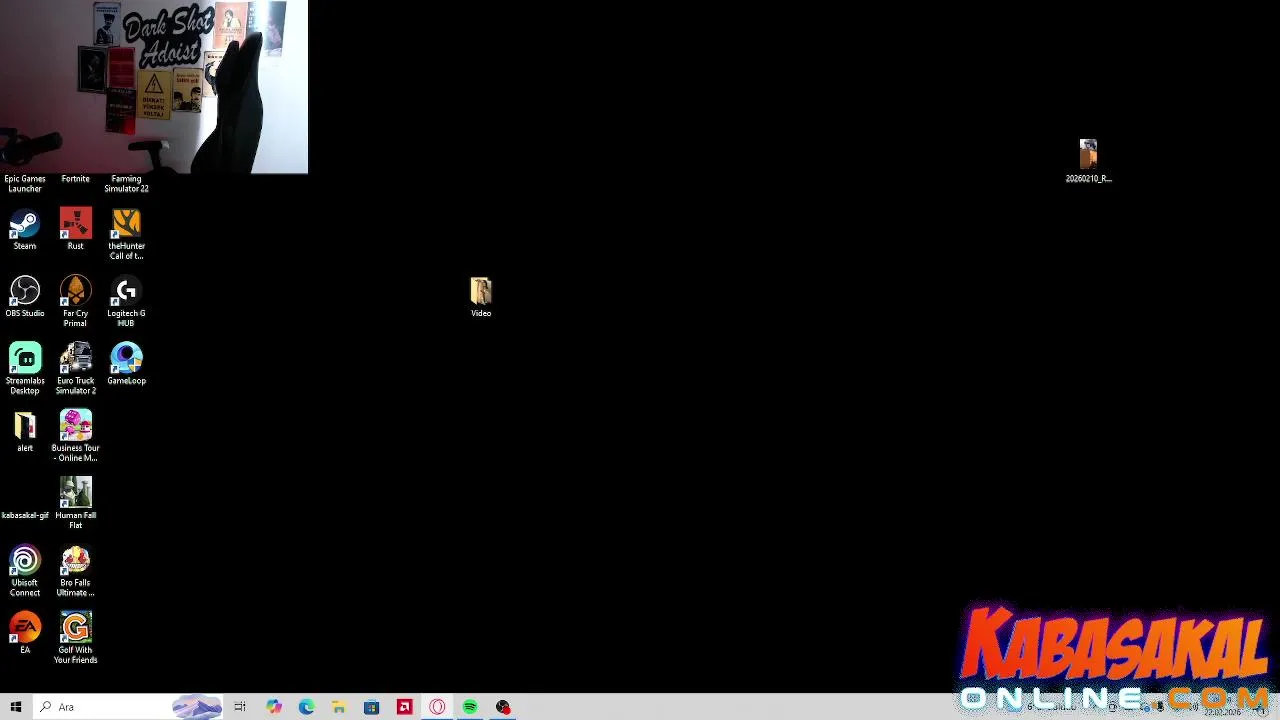Select Business Tour Online game shortcut
1280x720 pixels.
(x=75, y=436)
